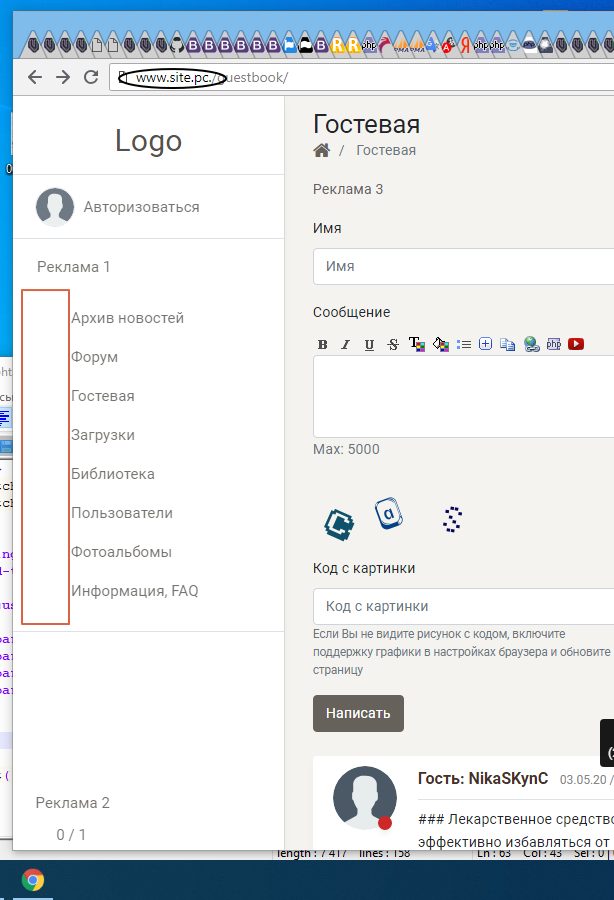This screenshot has width=614, height=900.
Task: Click the browser address bar URL
Action: pos(364,77)
